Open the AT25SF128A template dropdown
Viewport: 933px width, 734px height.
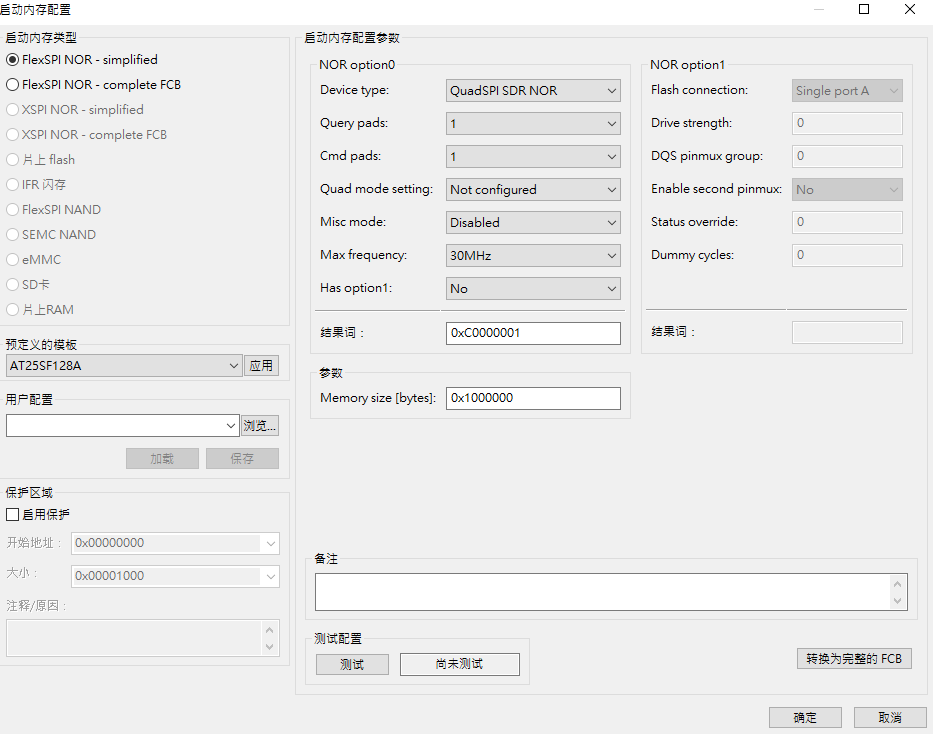point(122,365)
